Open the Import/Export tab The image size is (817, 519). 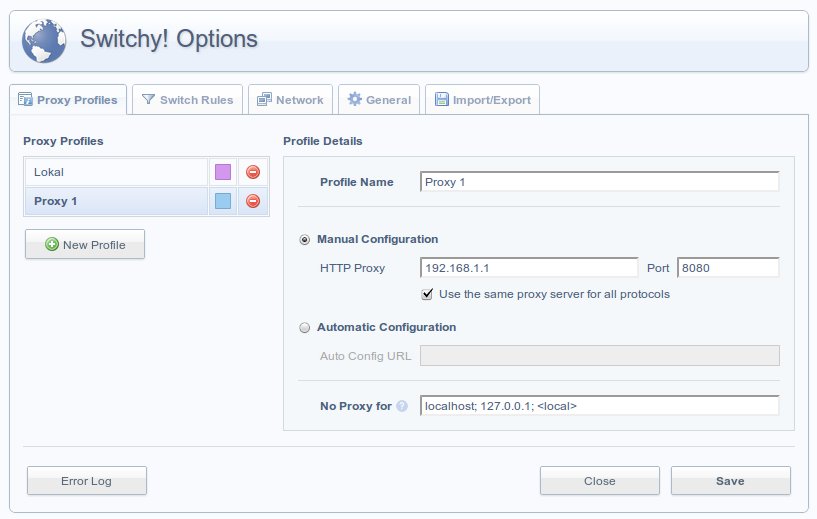coord(483,100)
